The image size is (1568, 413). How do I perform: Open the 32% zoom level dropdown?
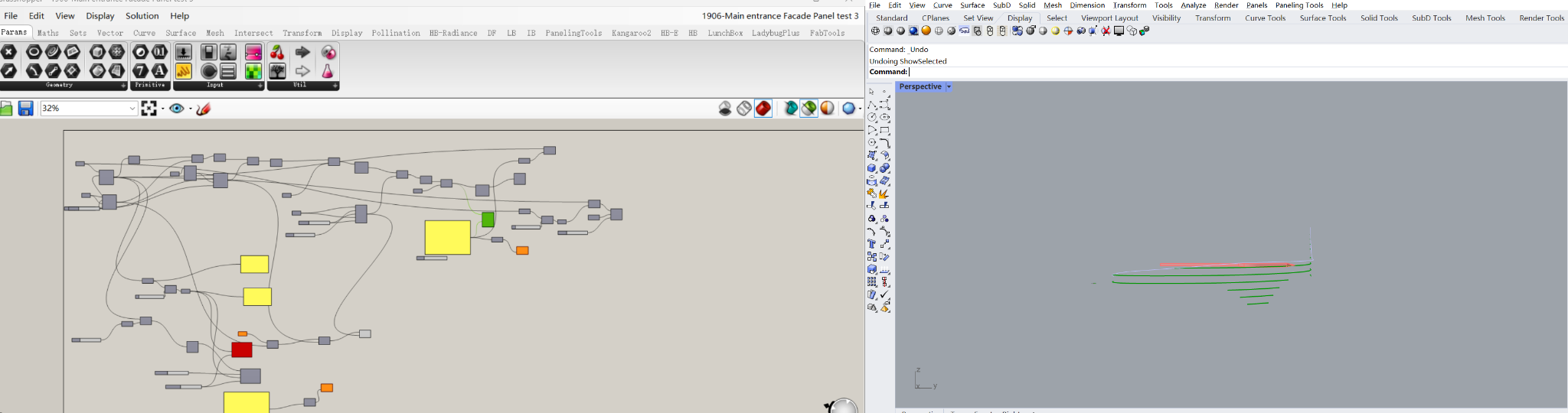[x=132, y=109]
